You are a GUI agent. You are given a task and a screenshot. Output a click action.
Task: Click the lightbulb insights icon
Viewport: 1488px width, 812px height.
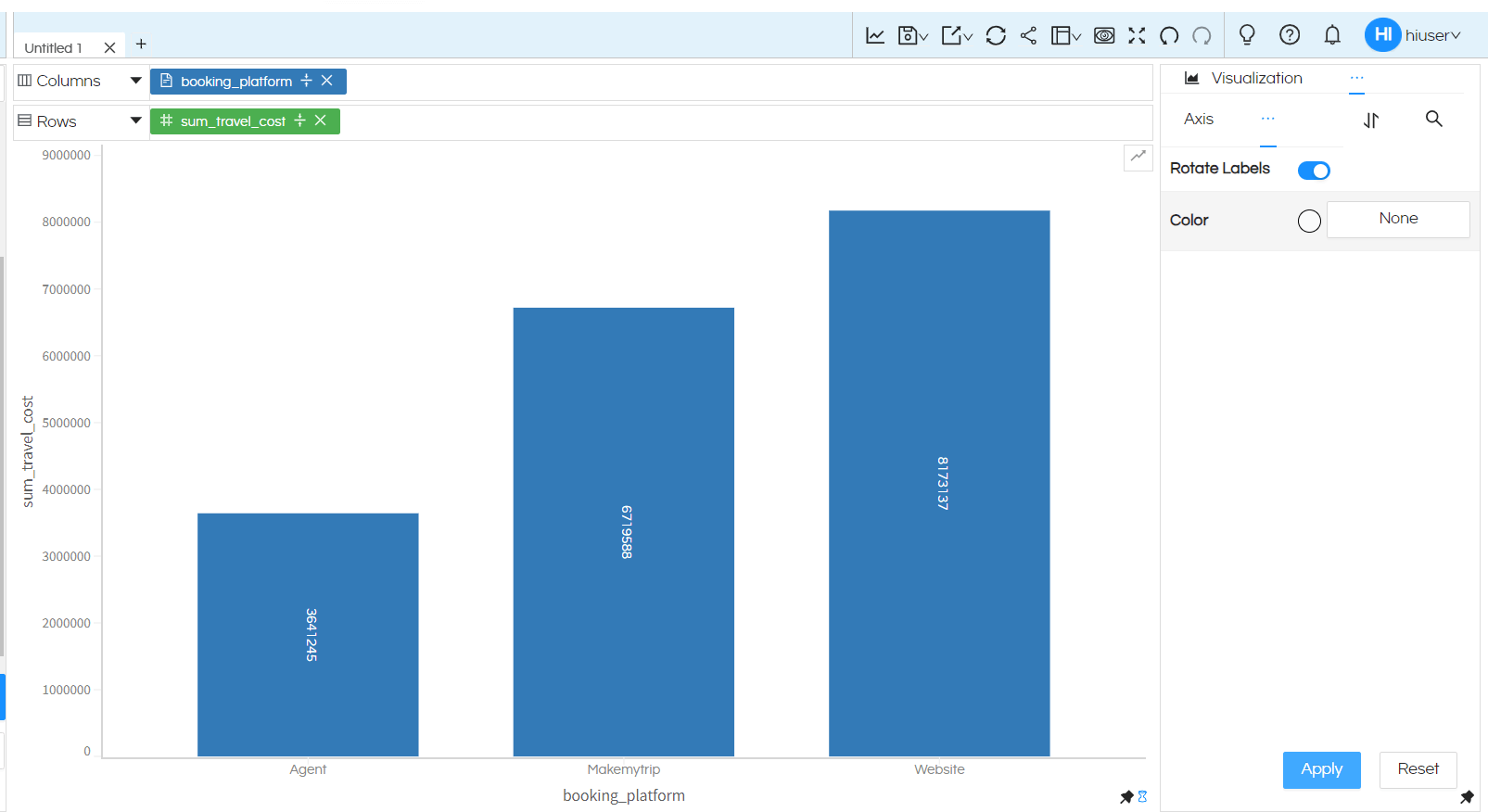click(1247, 35)
